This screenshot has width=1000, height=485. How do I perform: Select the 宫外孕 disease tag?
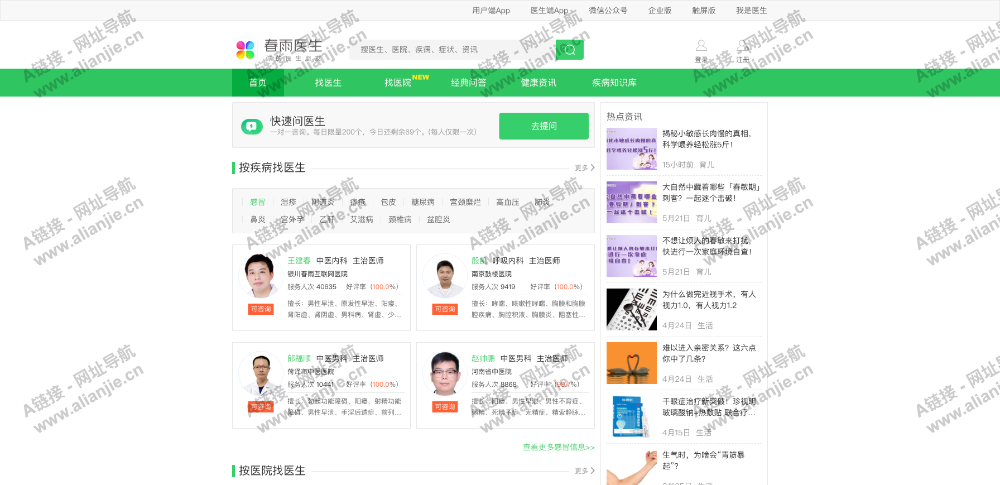click(293, 220)
